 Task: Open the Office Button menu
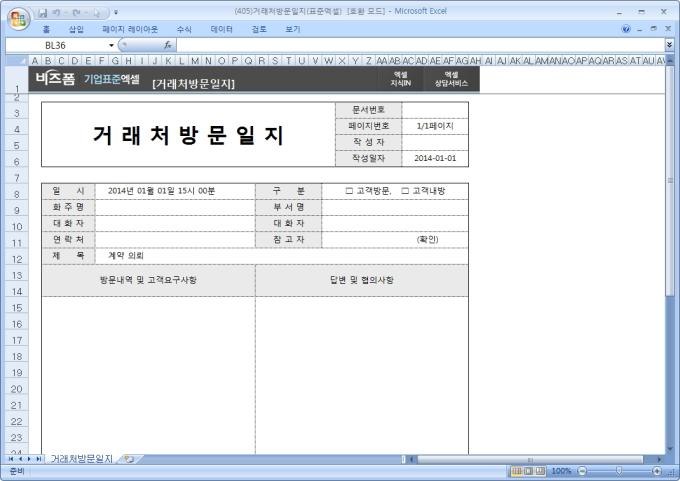pyautogui.click(x=18, y=18)
